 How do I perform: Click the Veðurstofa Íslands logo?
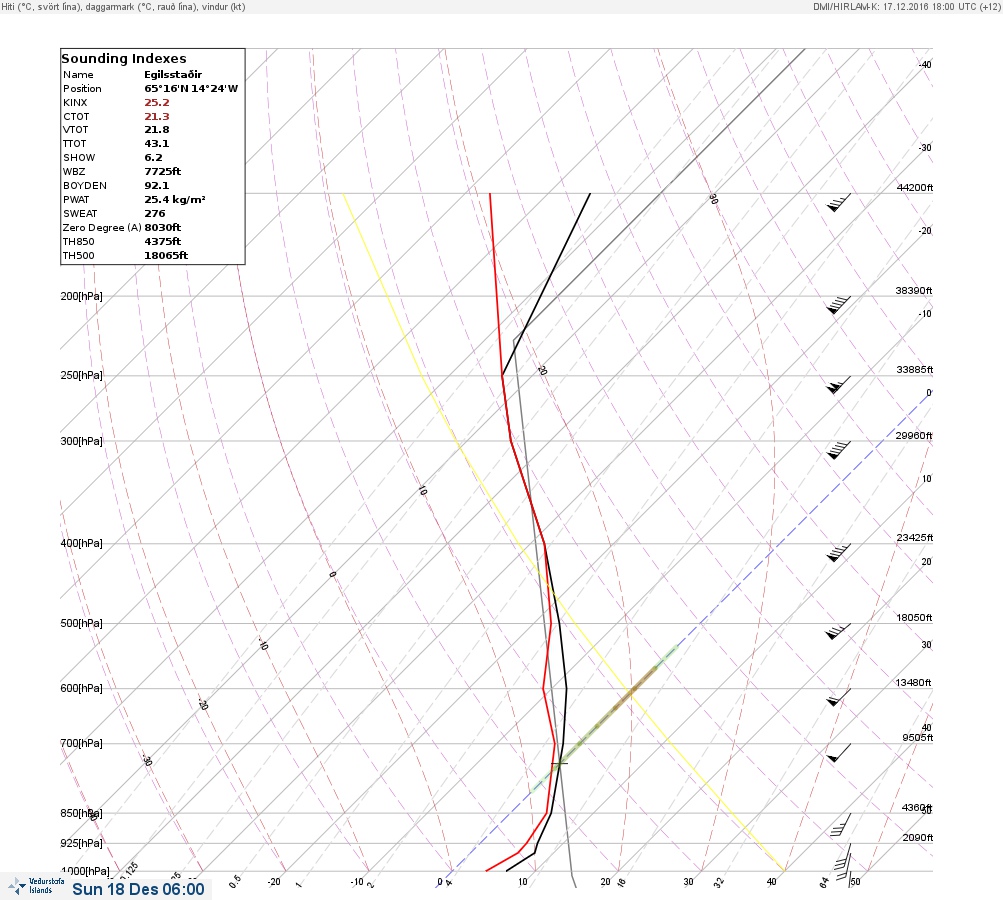pos(36,886)
